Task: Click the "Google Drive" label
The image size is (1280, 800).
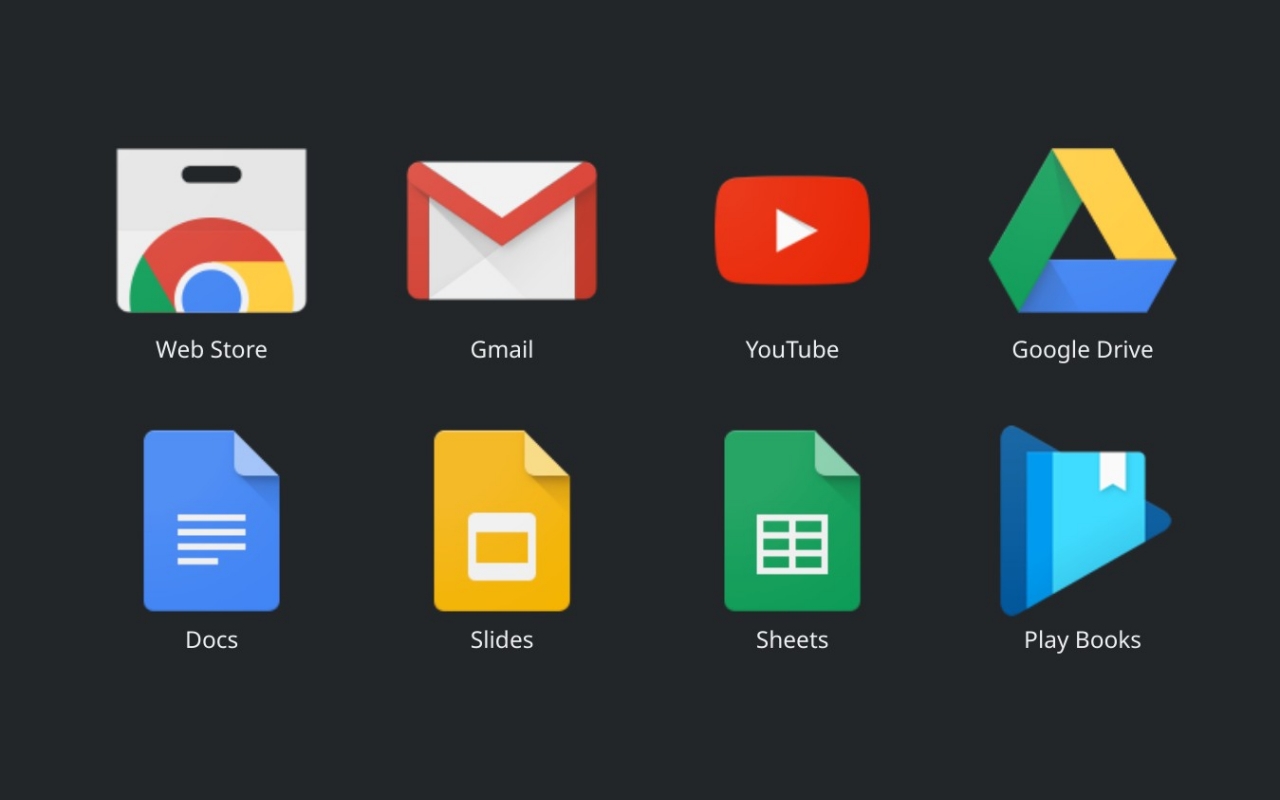Action: 1082,350
